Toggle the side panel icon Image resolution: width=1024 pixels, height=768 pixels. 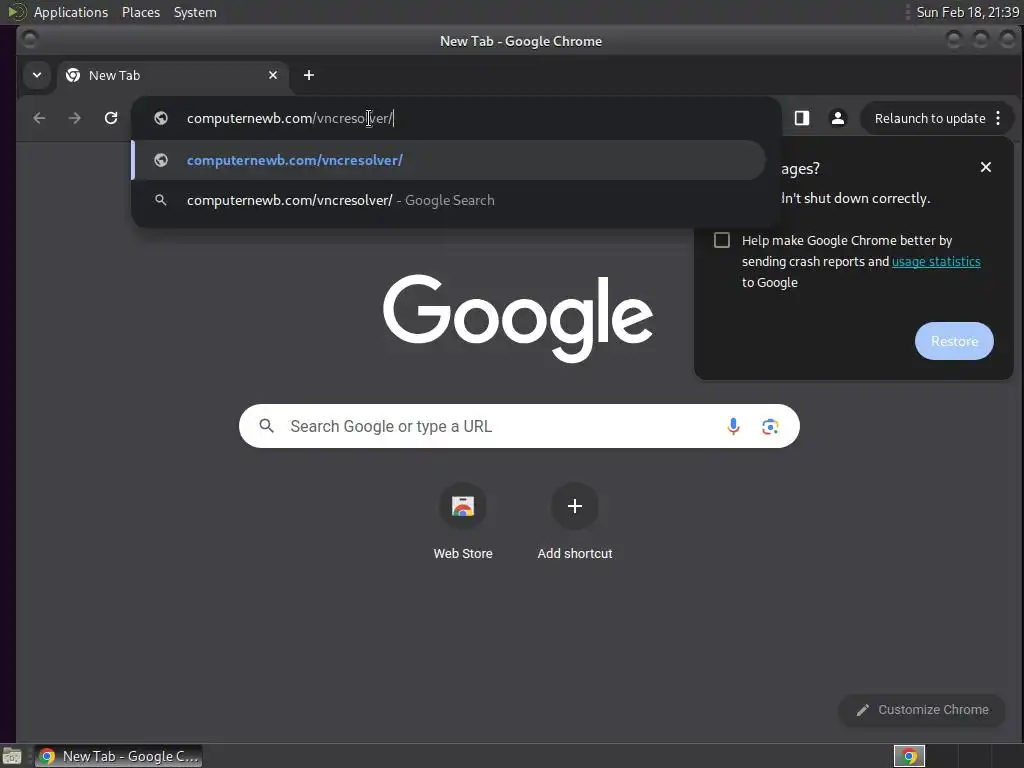(x=802, y=118)
